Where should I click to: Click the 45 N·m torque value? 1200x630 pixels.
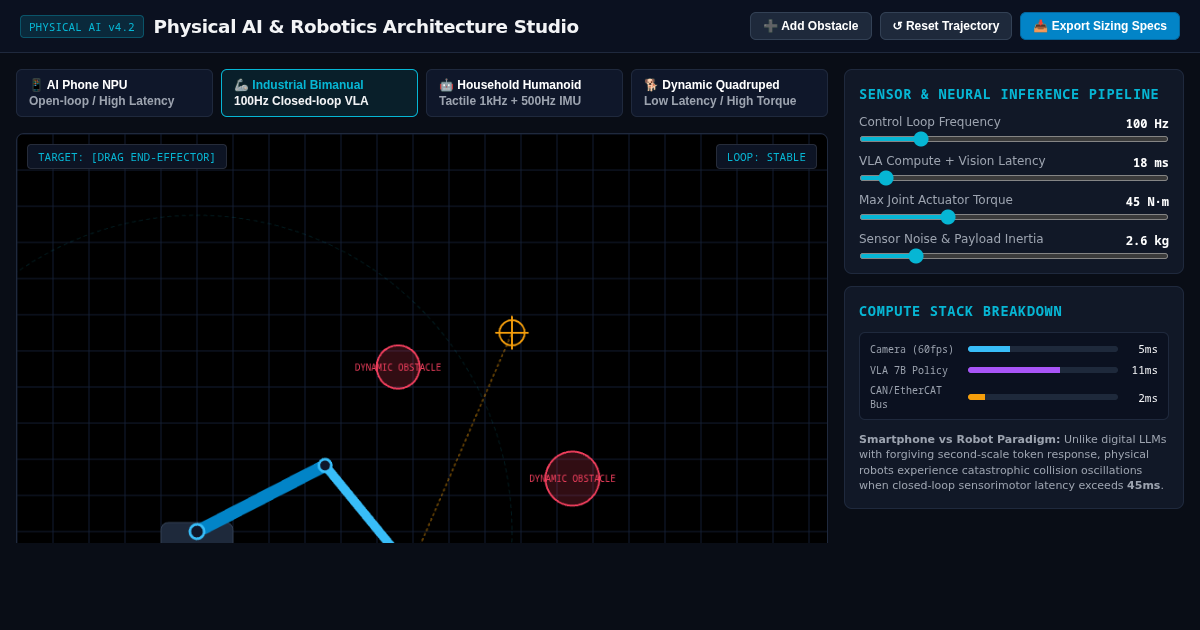click(1147, 202)
